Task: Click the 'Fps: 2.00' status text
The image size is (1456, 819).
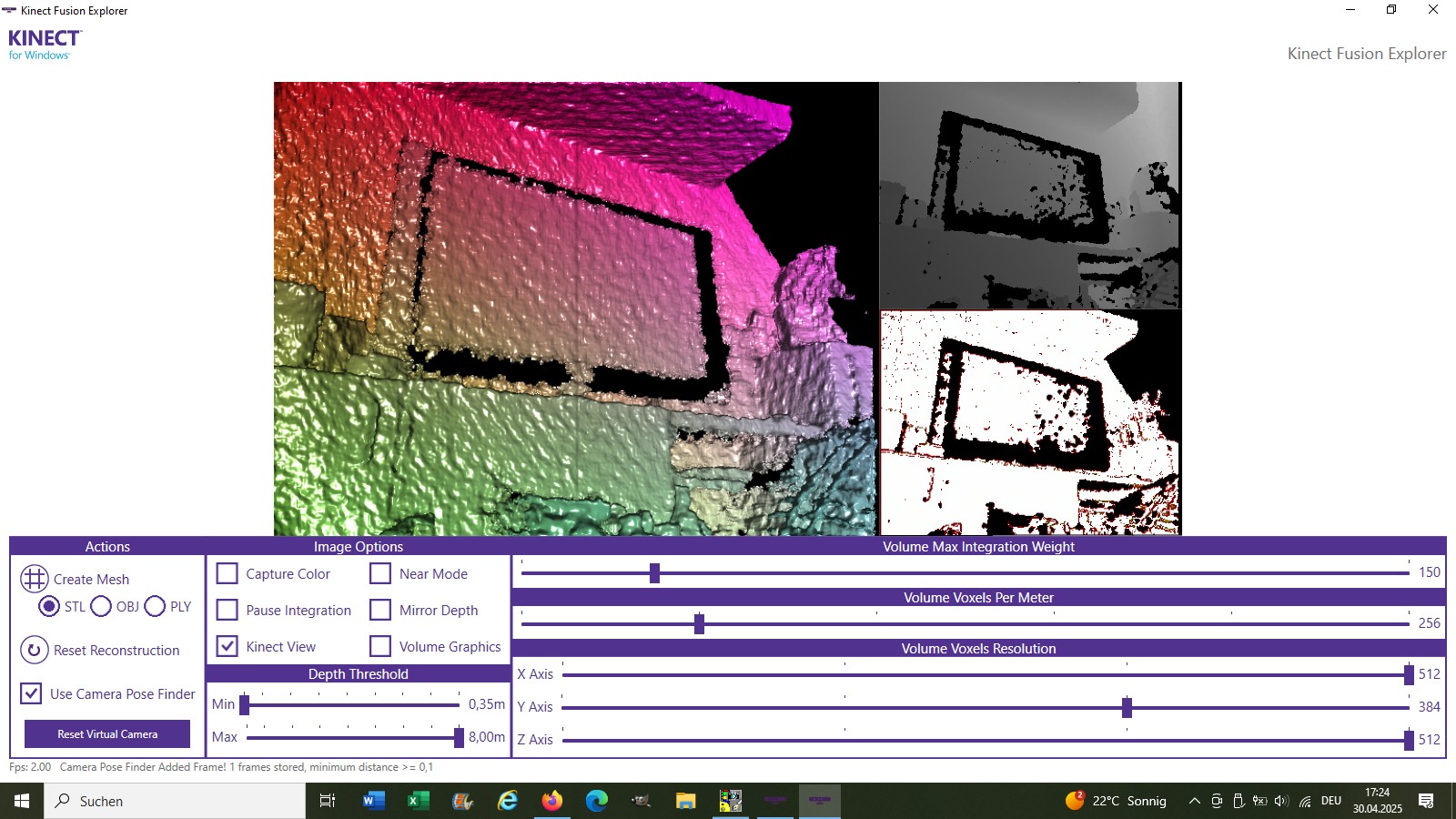Action: [x=30, y=767]
